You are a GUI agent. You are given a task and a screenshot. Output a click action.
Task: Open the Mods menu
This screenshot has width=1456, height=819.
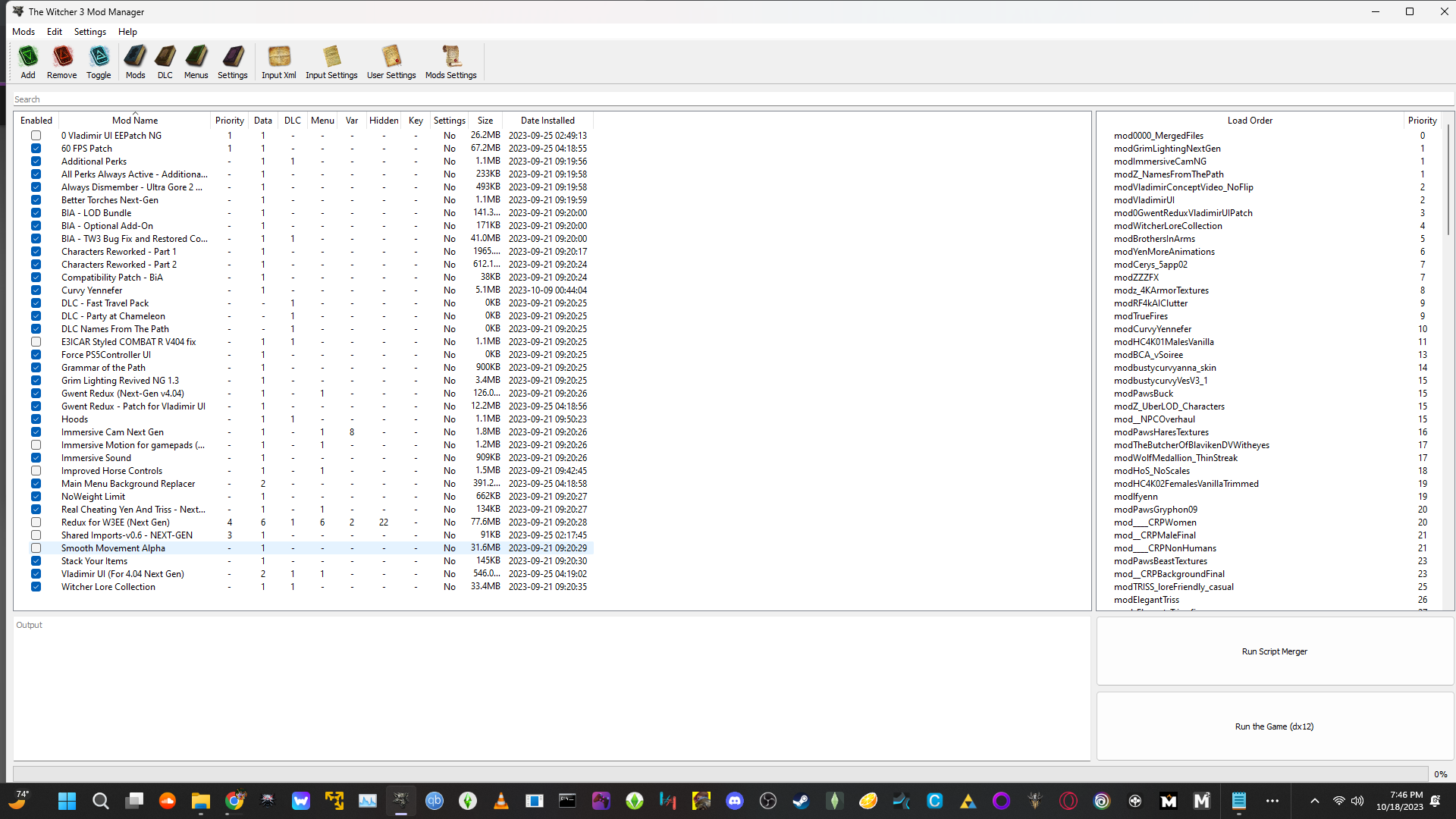(x=24, y=32)
